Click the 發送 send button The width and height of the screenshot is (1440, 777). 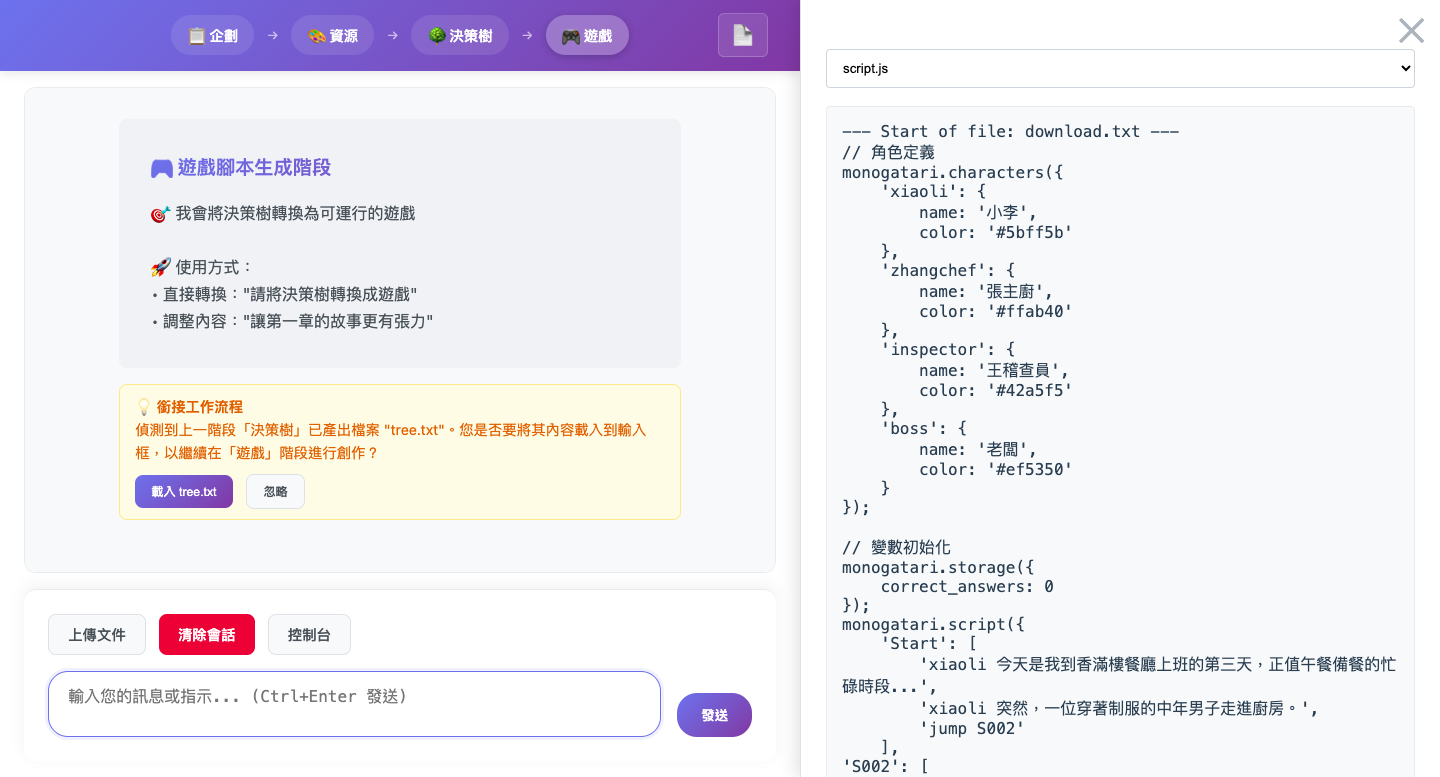714,714
